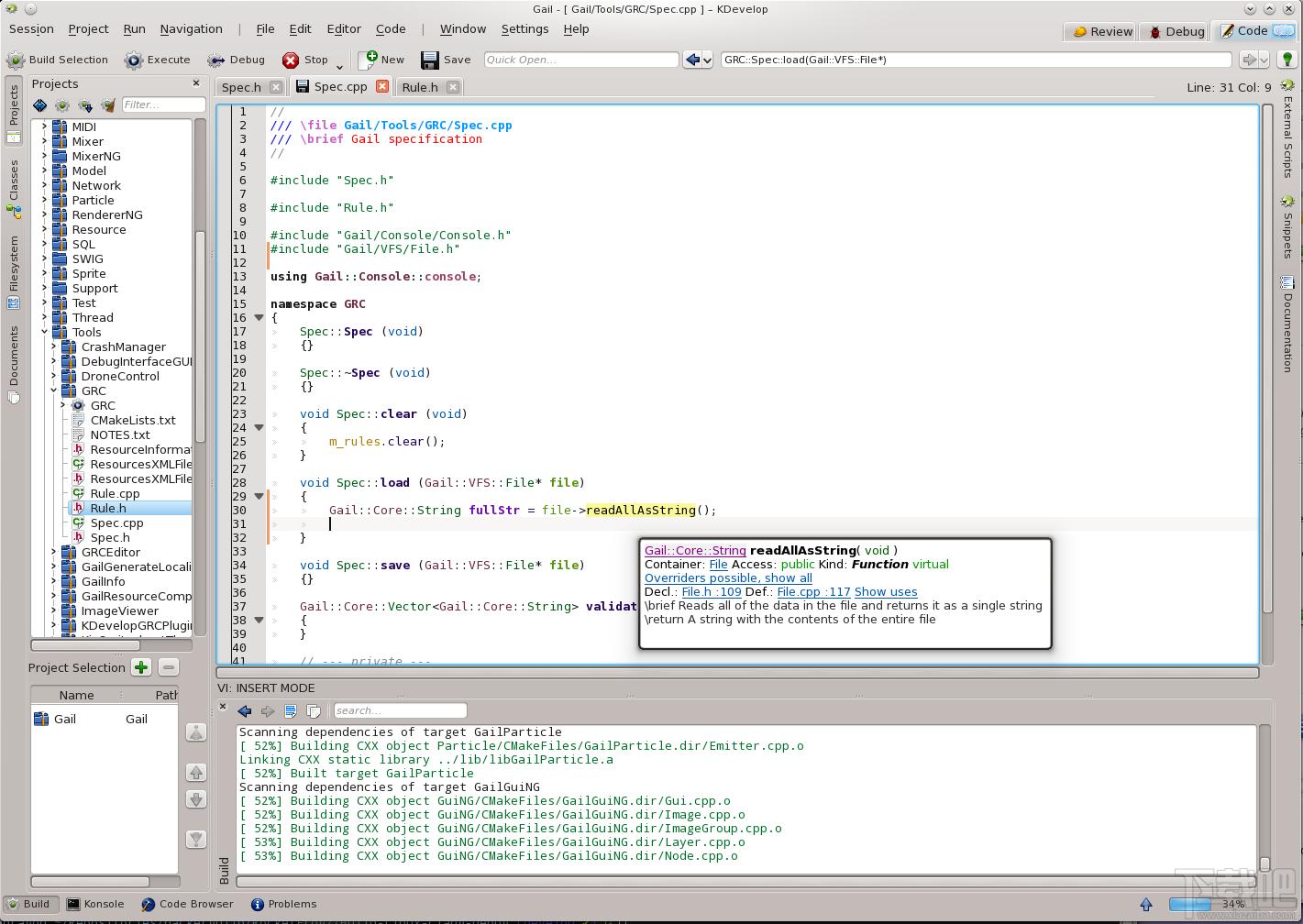The image size is (1303, 924).
Task: Open the Settings menu
Action: coord(525,29)
